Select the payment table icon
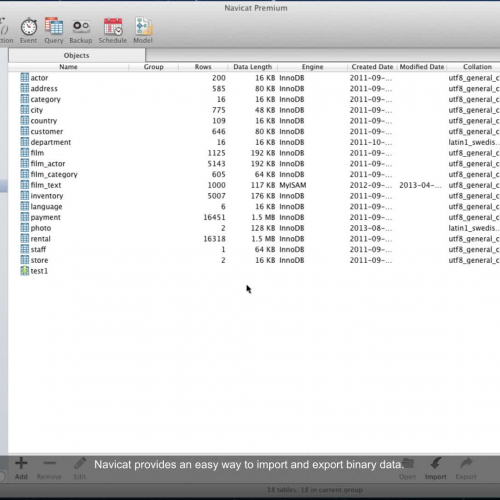The image size is (500, 500). 25,217
